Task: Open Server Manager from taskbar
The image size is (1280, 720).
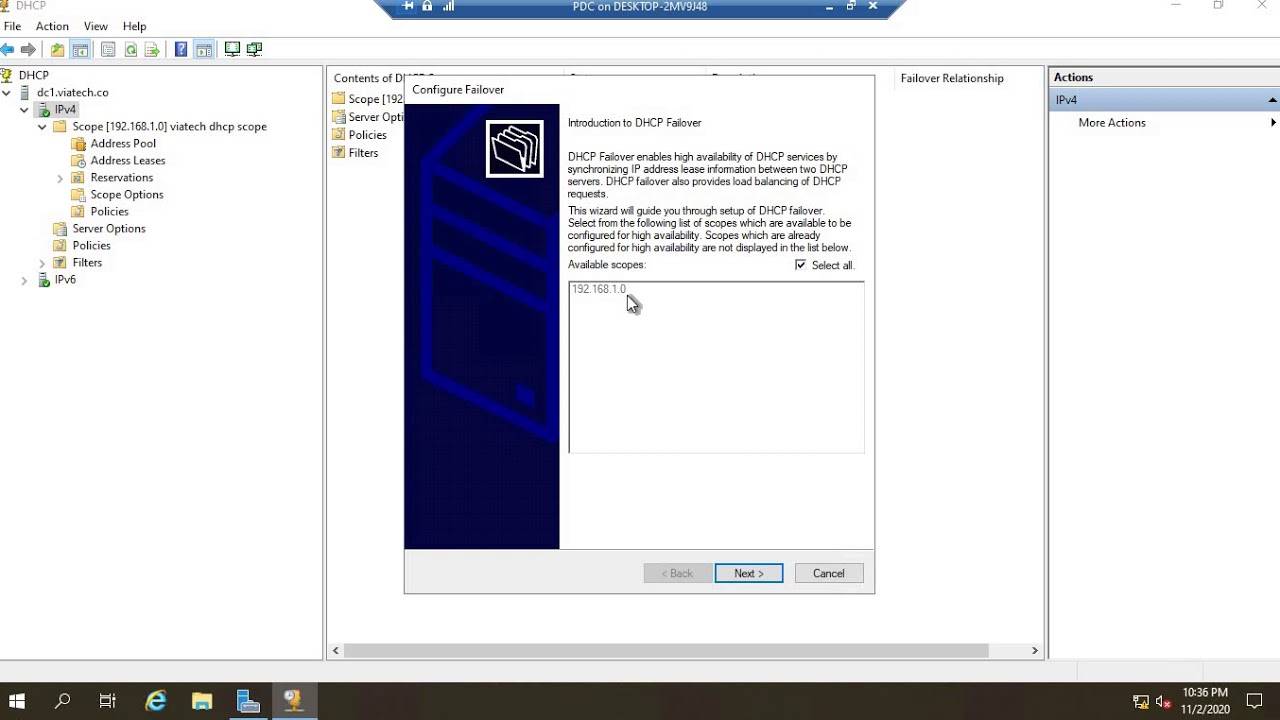Action: click(x=248, y=701)
